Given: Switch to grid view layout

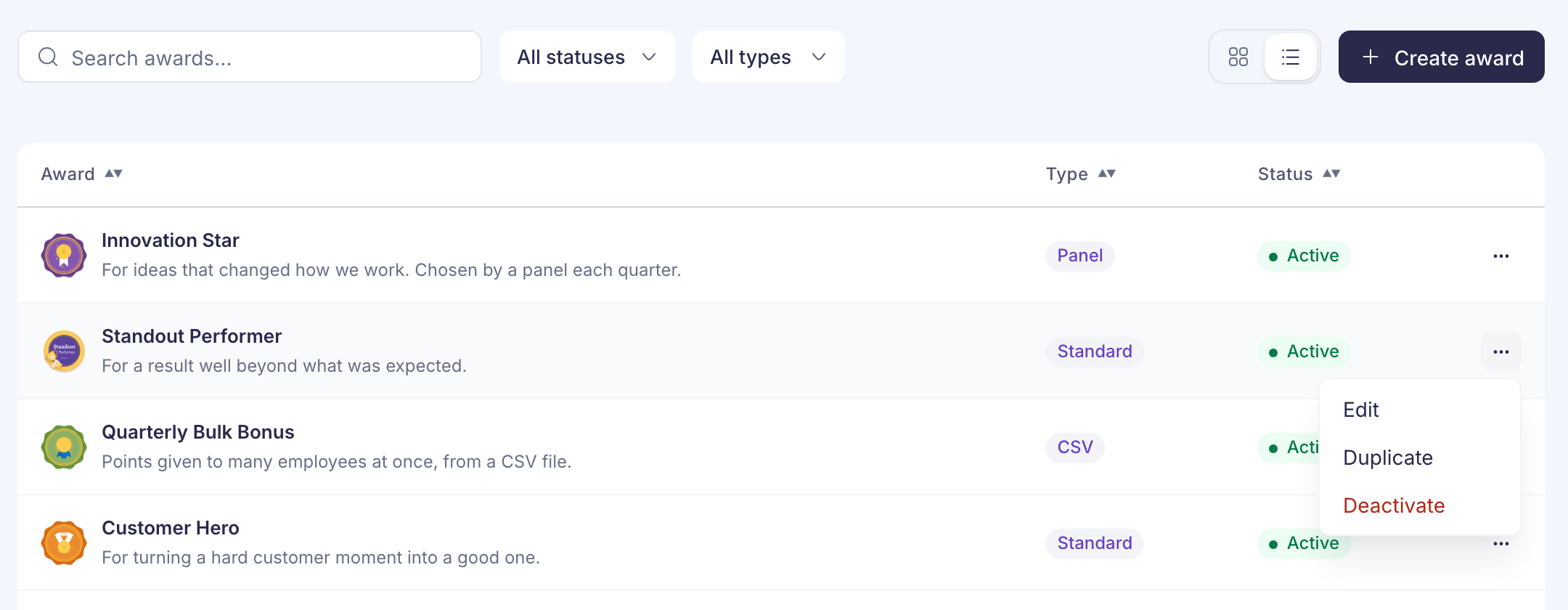Looking at the screenshot, I should pyautogui.click(x=1238, y=57).
